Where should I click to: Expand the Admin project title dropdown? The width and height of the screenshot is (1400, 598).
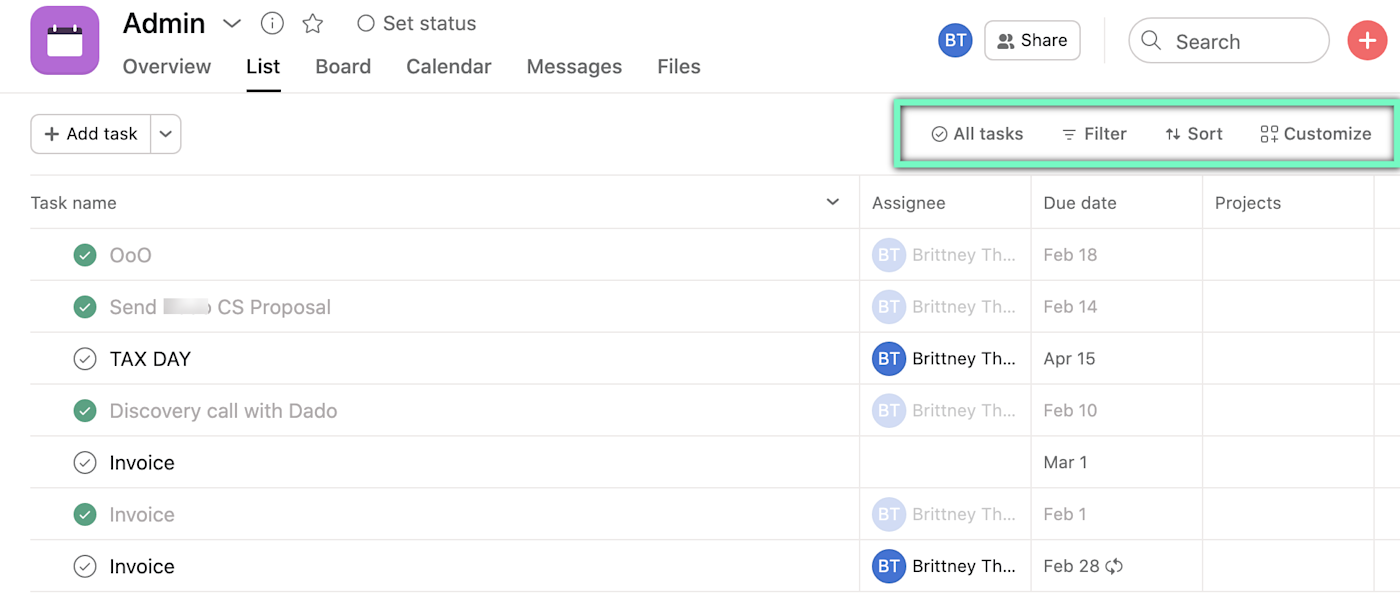pos(232,23)
